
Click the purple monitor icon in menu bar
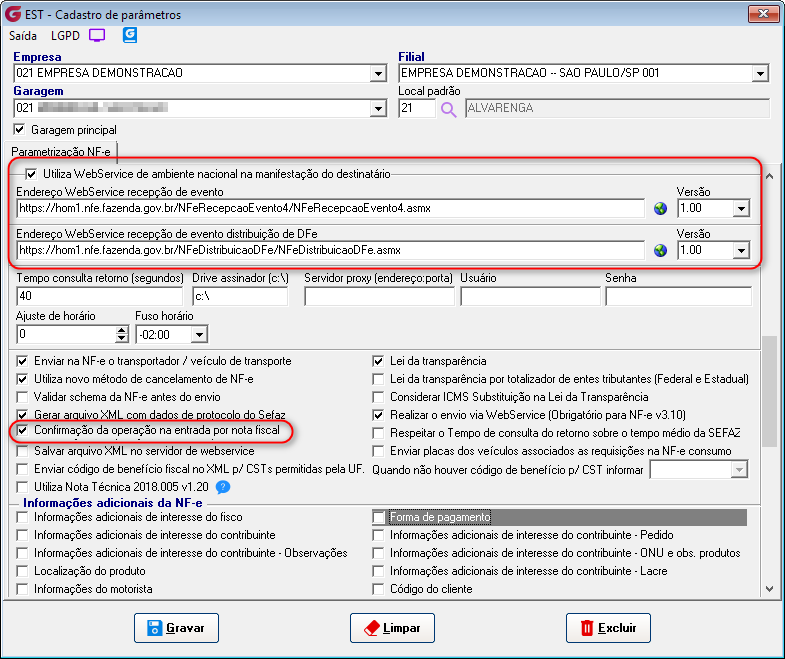97,36
